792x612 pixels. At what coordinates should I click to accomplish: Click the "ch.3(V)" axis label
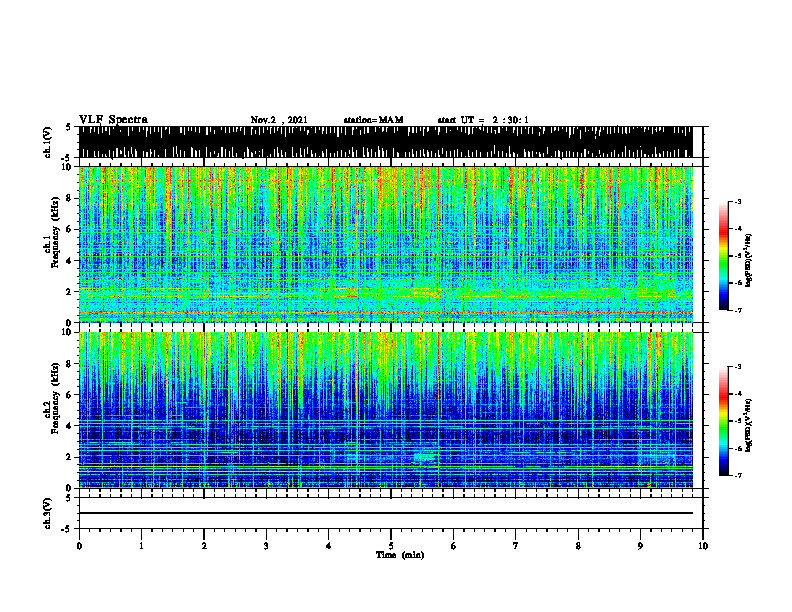[48, 513]
